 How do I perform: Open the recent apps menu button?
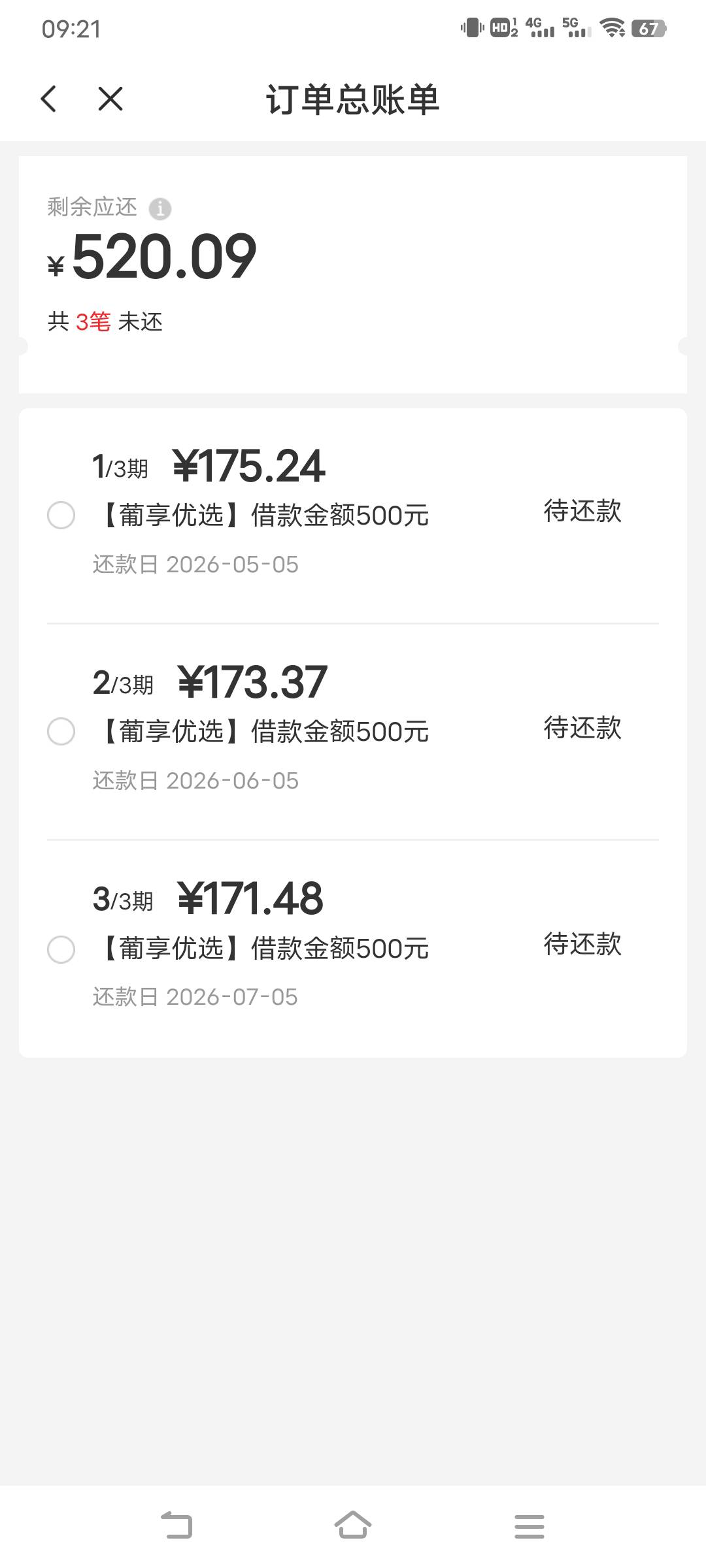529,1526
